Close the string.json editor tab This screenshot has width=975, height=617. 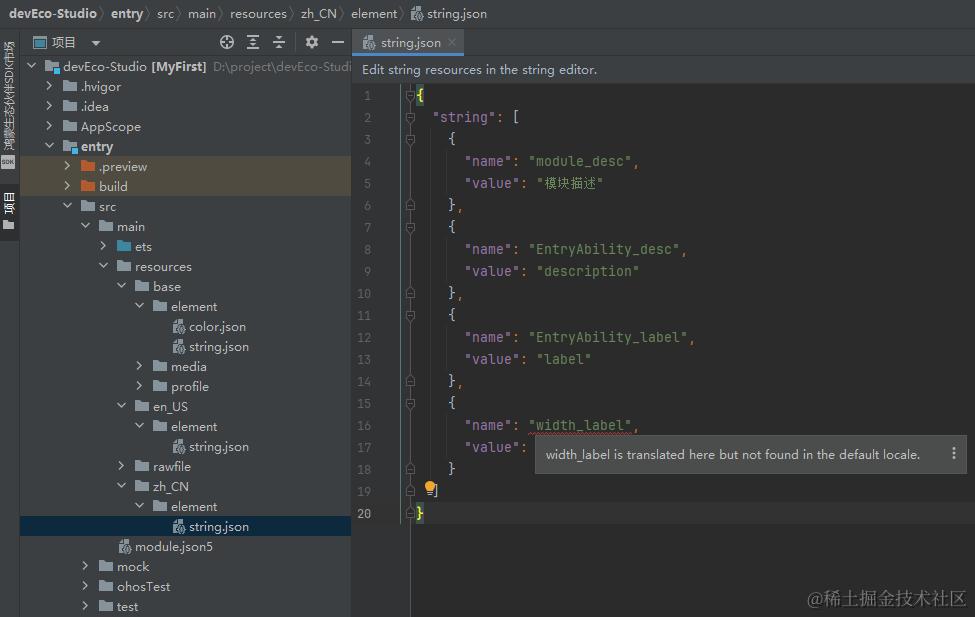(x=452, y=42)
